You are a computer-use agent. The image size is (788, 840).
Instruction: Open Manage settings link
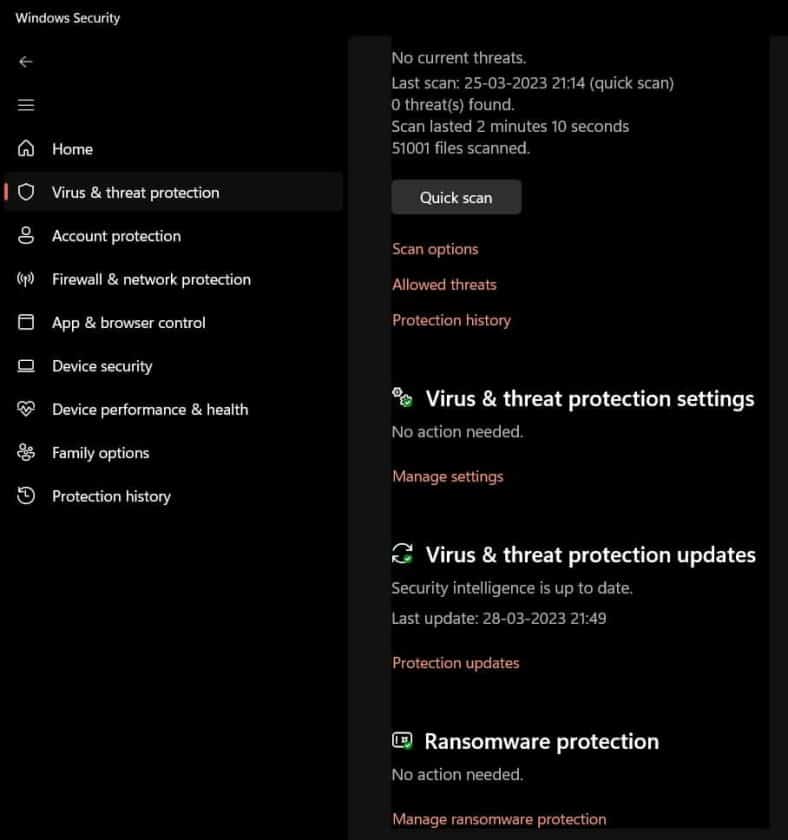[447, 476]
